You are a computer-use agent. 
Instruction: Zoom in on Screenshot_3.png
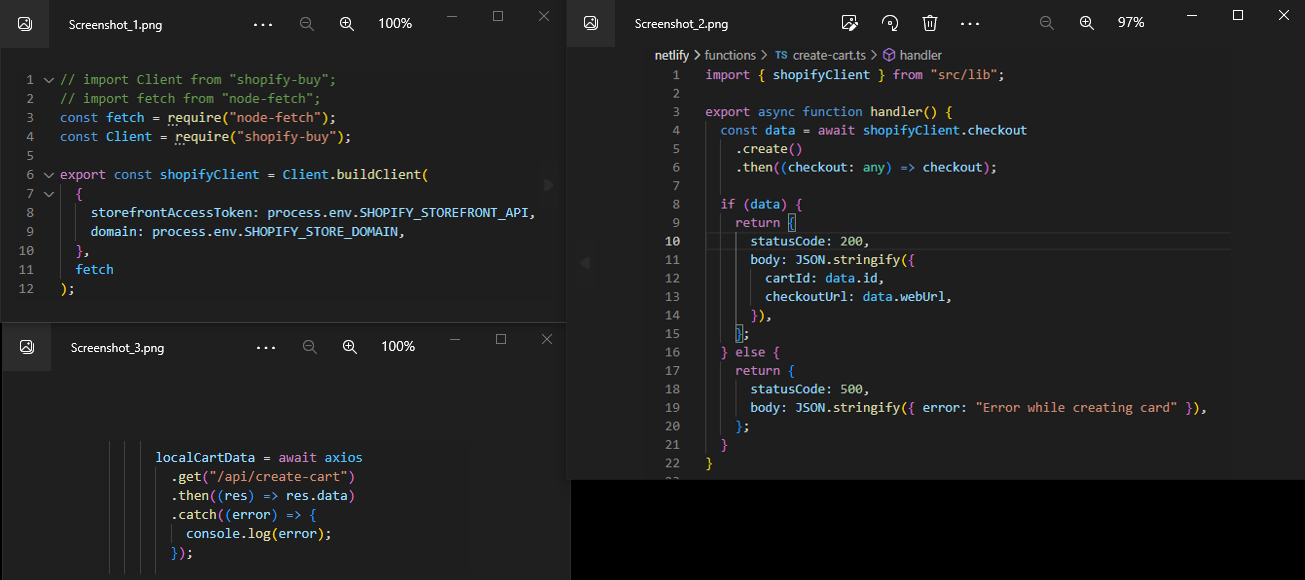pyautogui.click(x=350, y=347)
